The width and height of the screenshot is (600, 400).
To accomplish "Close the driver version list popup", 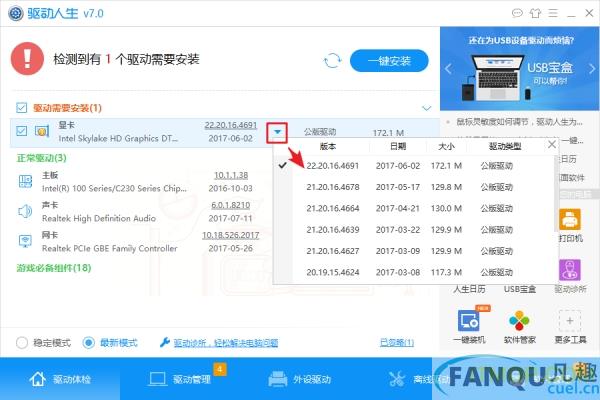I will tap(552, 144).
